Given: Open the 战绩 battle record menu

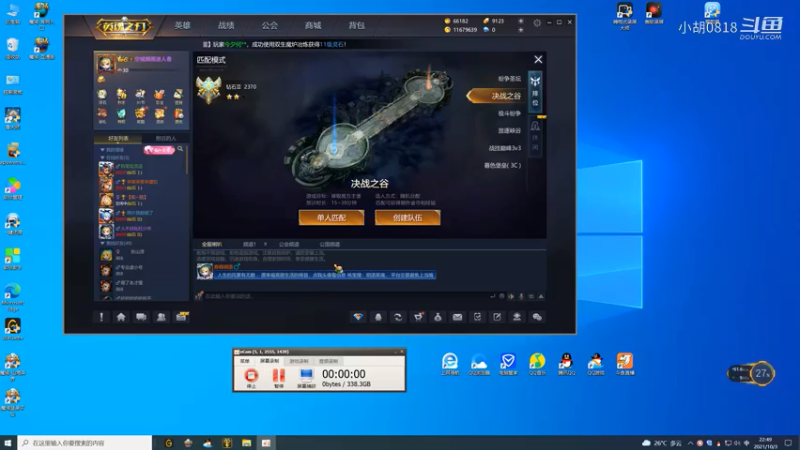Looking at the screenshot, I should pyautogui.click(x=226, y=25).
